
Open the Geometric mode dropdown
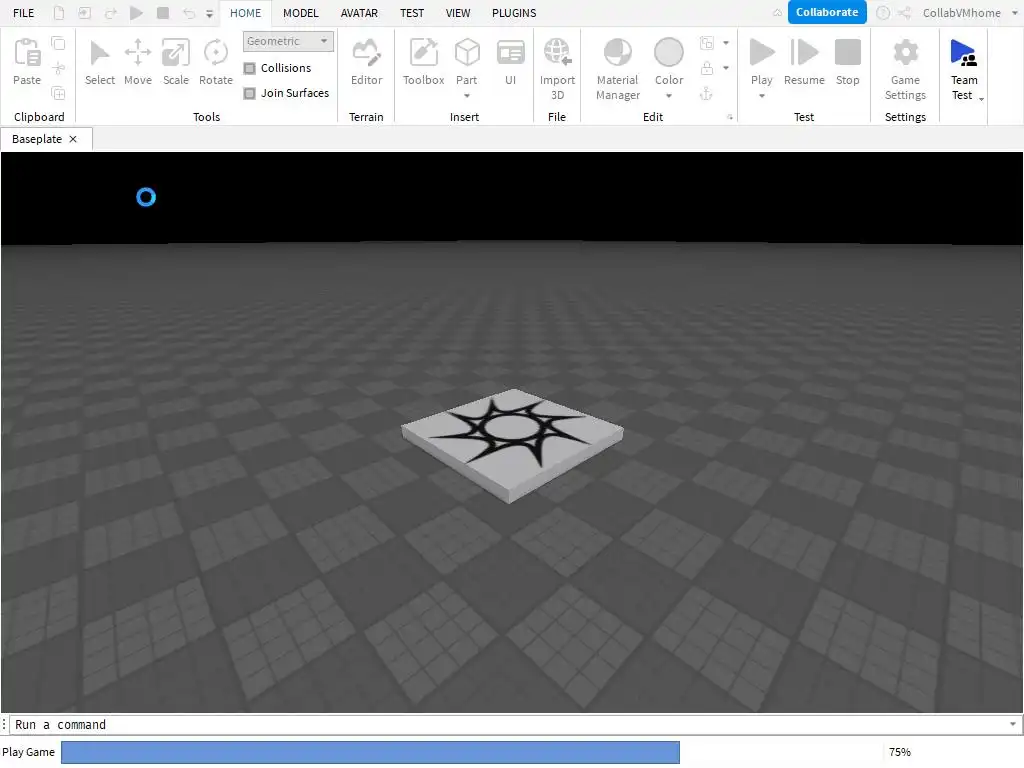pyautogui.click(x=288, y=41)
